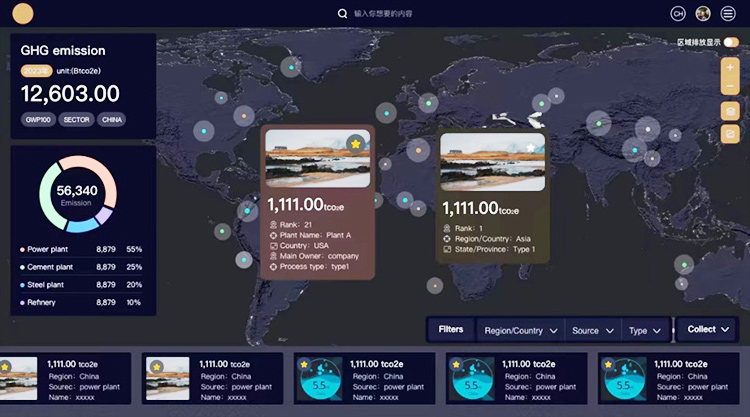Switch language with the CH icon

tap(678, 13)
